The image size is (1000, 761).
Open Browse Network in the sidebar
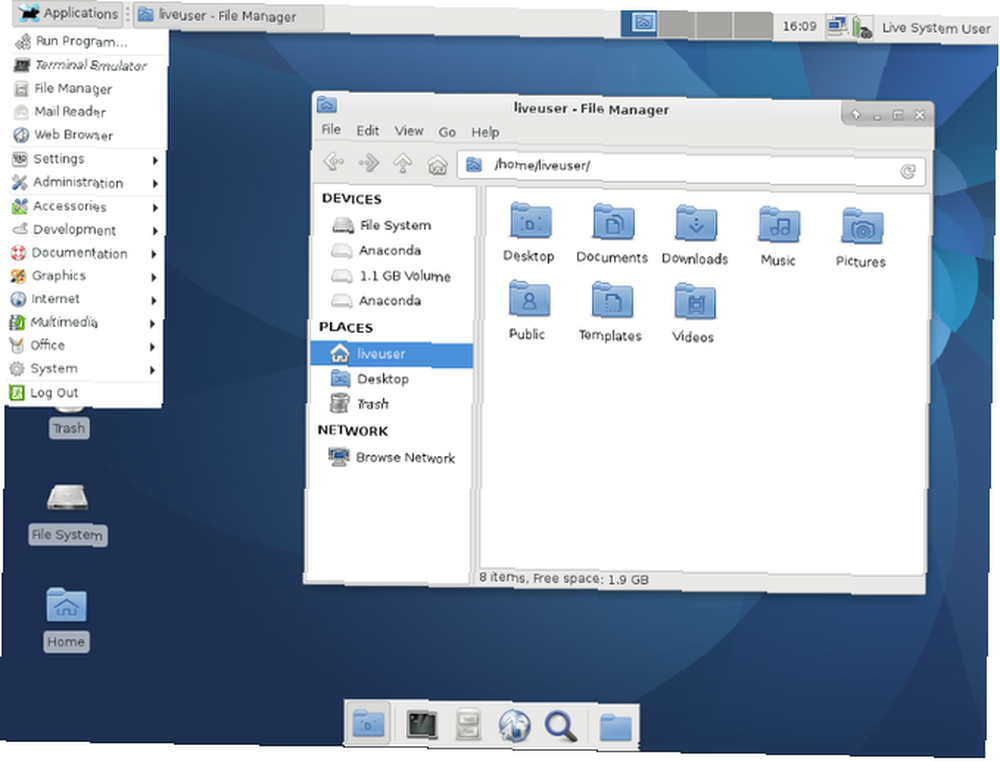392,457
